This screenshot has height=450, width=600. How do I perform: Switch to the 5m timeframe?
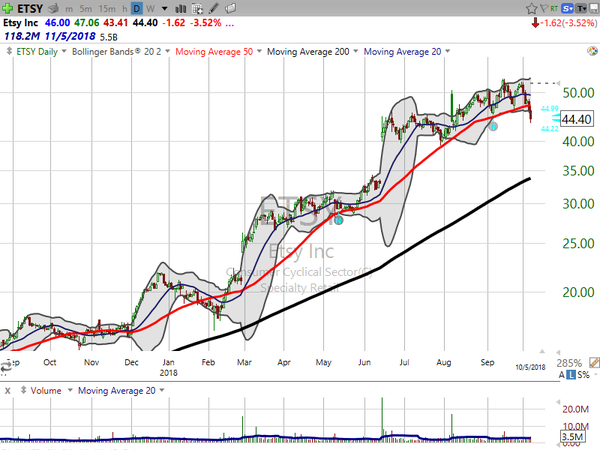click(x=86, y=9)
